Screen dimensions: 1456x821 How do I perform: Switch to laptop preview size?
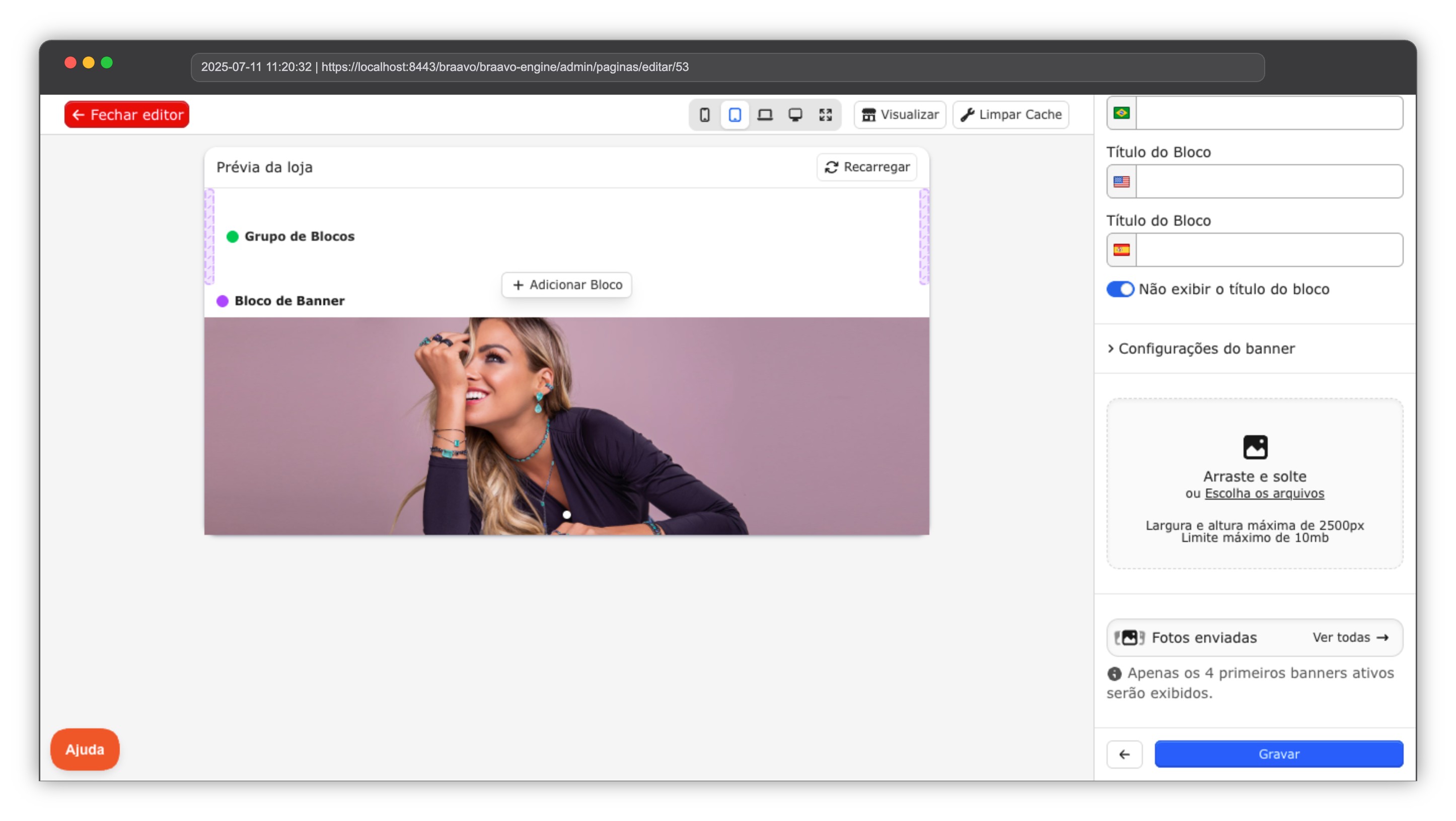(x=765, y=115)
